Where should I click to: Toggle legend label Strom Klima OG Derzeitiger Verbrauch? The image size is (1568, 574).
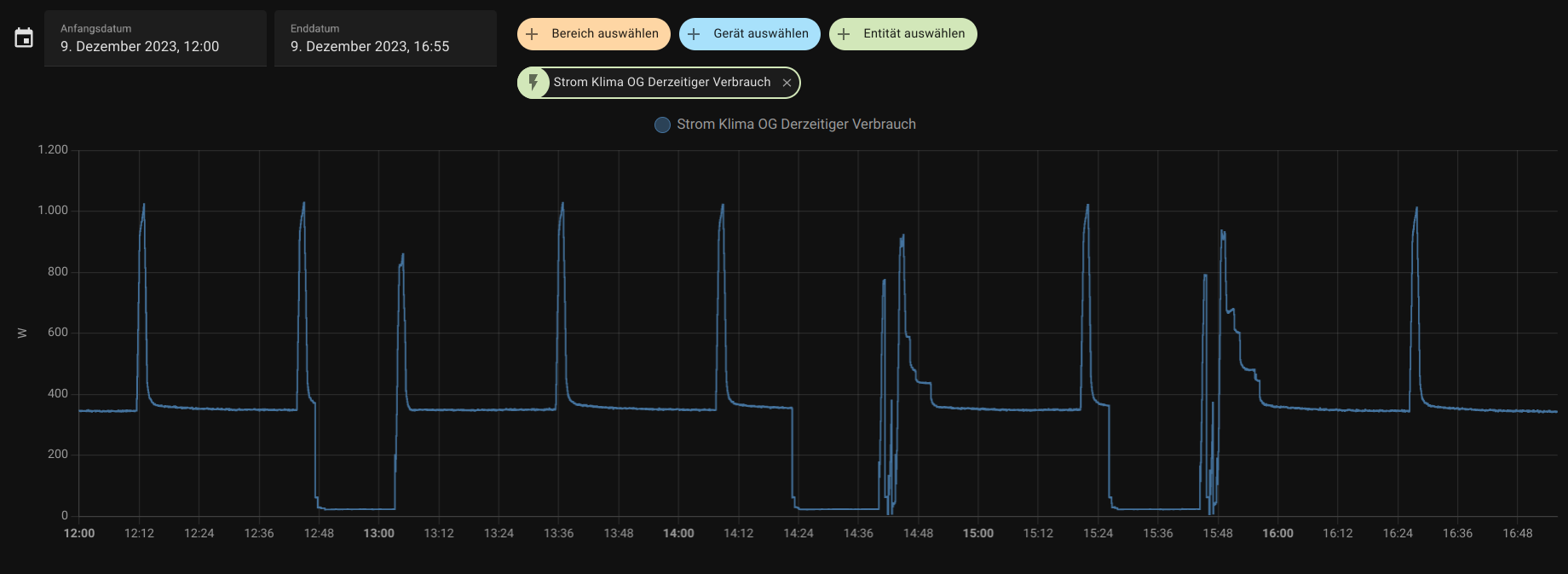pyautogui.click(x=796, y=125)
